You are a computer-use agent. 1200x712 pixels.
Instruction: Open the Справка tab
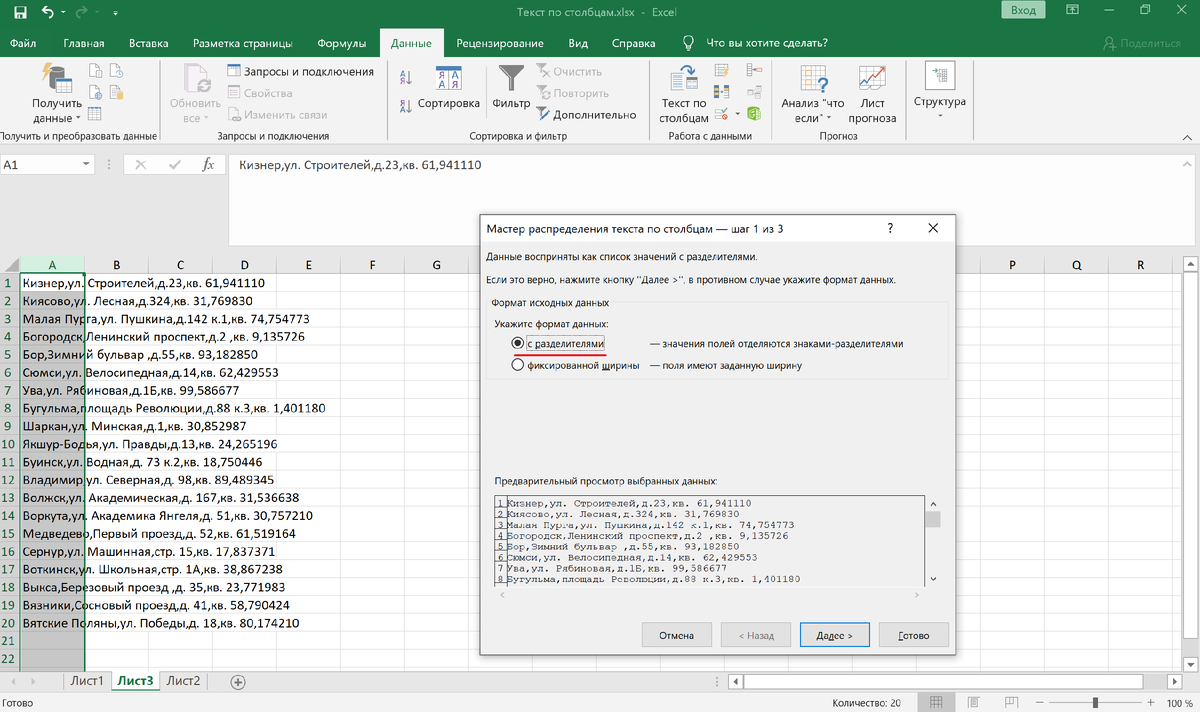tap(633, 43)
